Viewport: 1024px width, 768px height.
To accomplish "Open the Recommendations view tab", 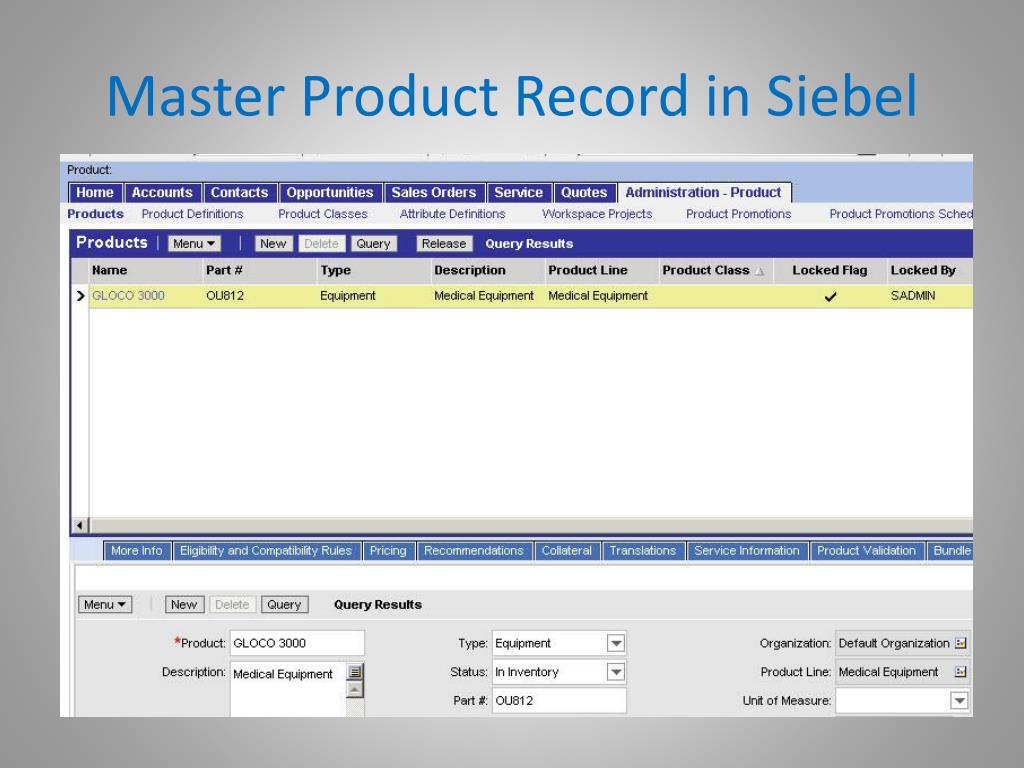I will (x=473, y=551).
